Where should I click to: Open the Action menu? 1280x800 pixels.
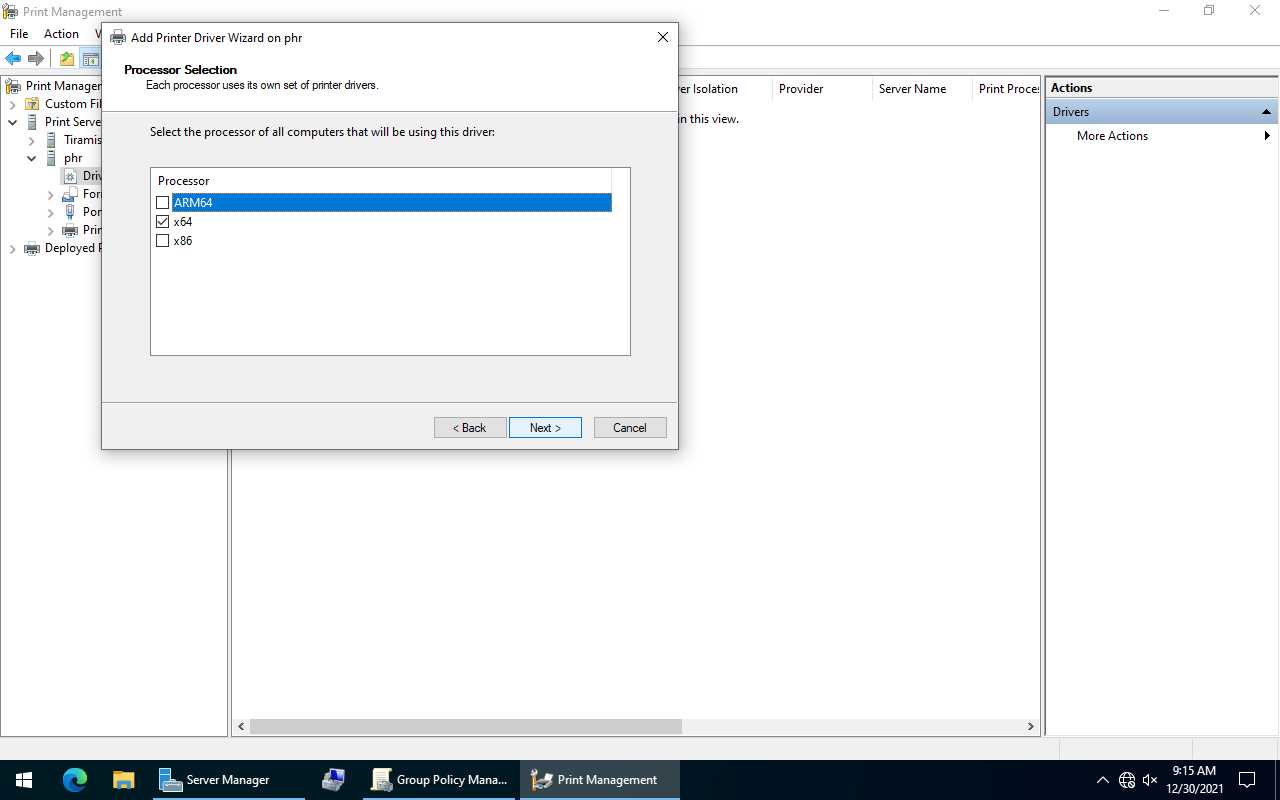(61, 34)
